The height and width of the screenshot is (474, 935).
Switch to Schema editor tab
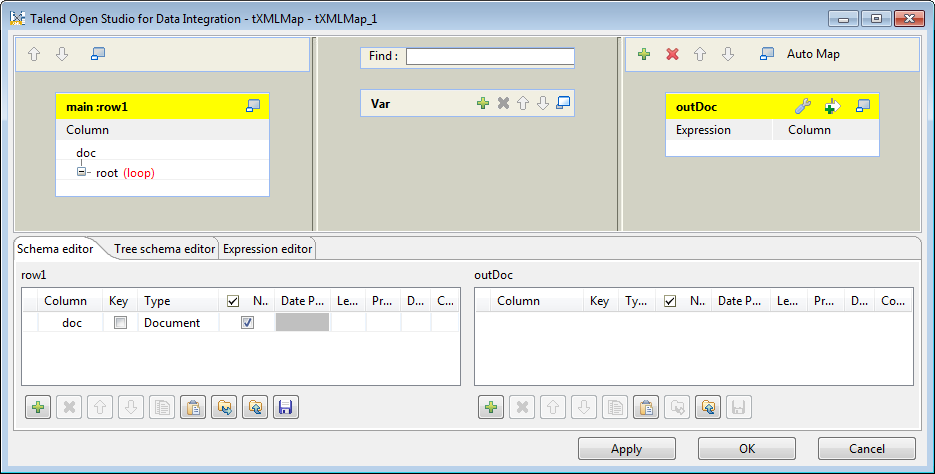tap(55, 249)
